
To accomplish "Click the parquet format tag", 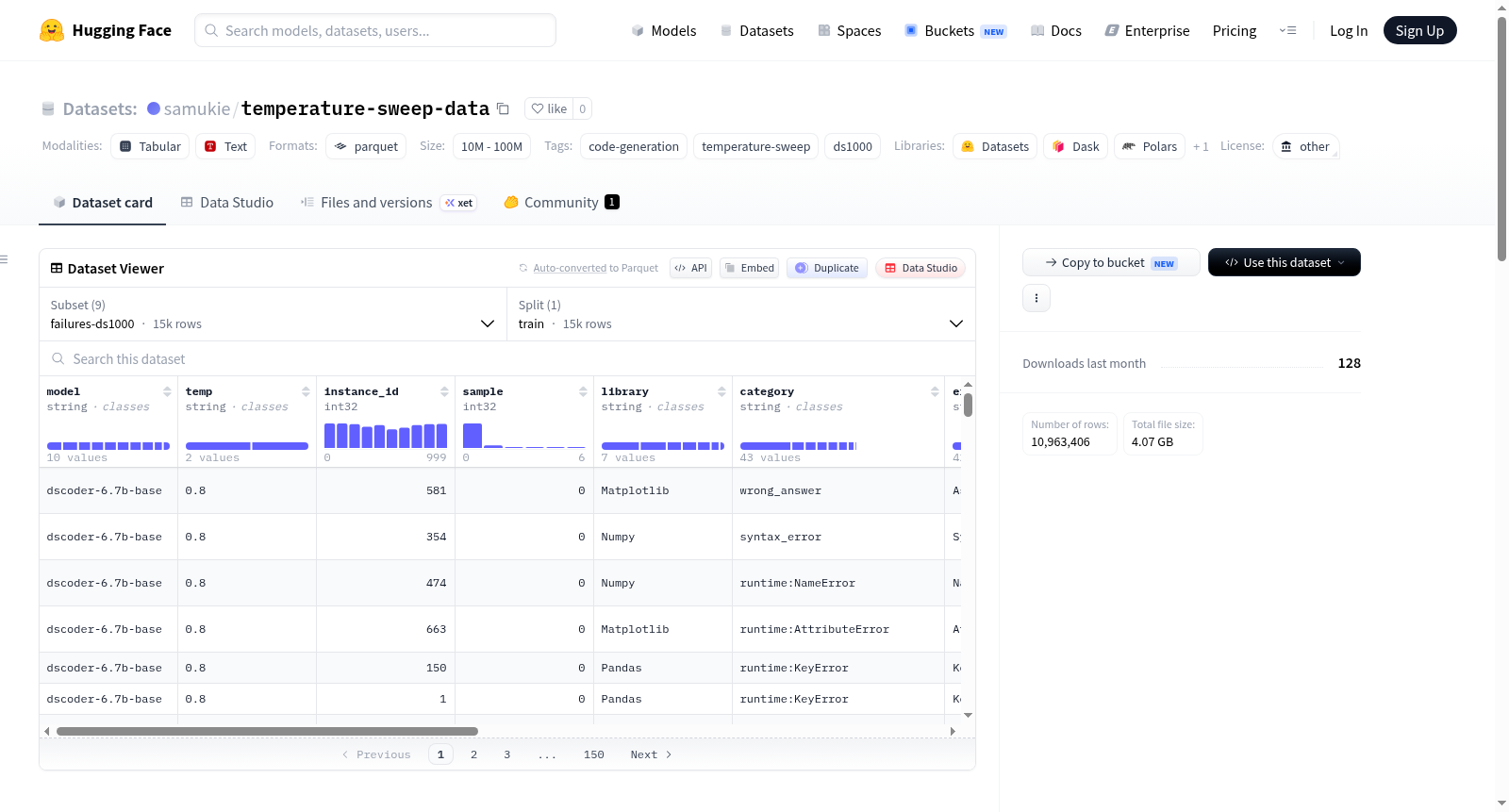I will (x=366, y=147).
